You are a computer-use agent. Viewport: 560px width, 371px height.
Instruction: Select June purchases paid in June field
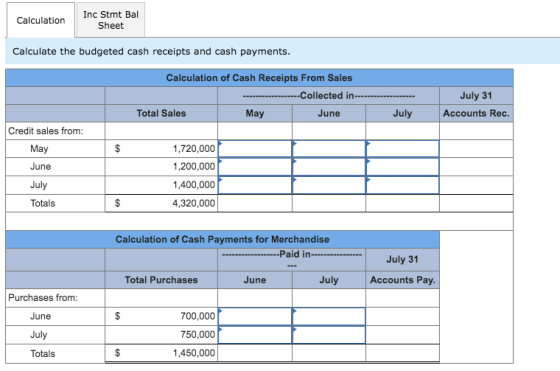click(x=255, y=316)
